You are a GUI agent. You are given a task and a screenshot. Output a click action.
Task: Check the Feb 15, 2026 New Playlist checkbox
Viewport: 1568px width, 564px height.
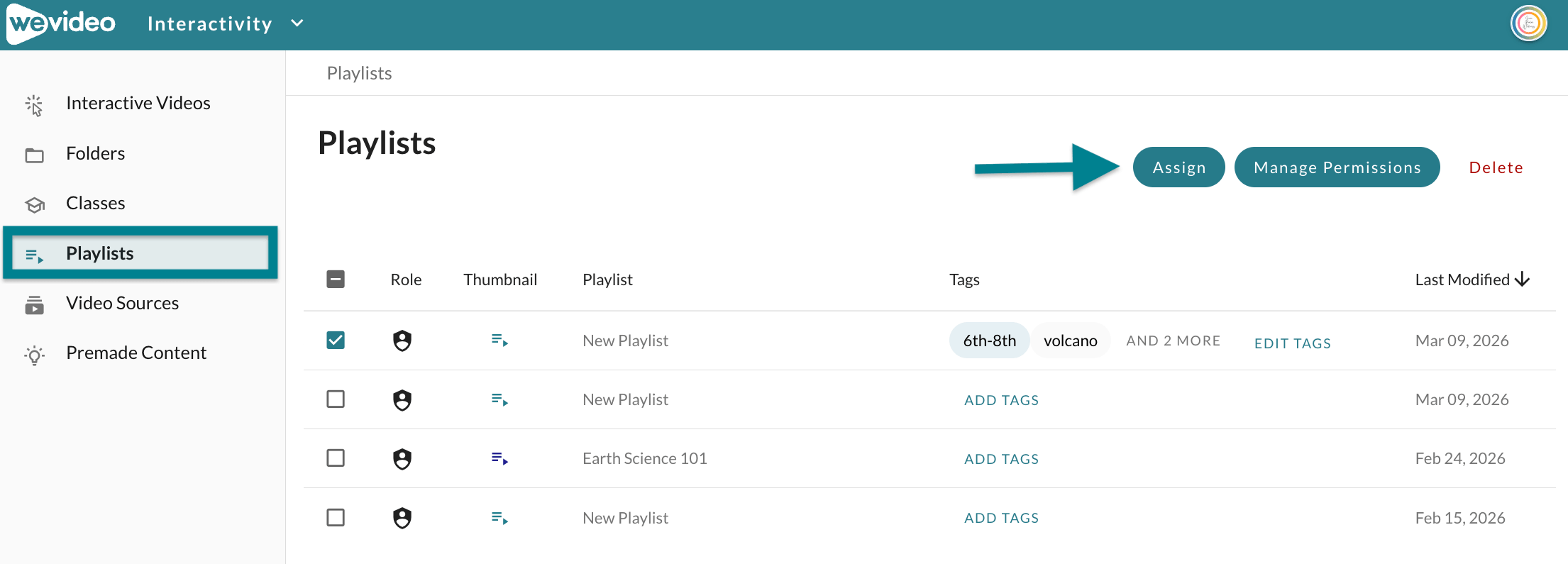point(336,517)
